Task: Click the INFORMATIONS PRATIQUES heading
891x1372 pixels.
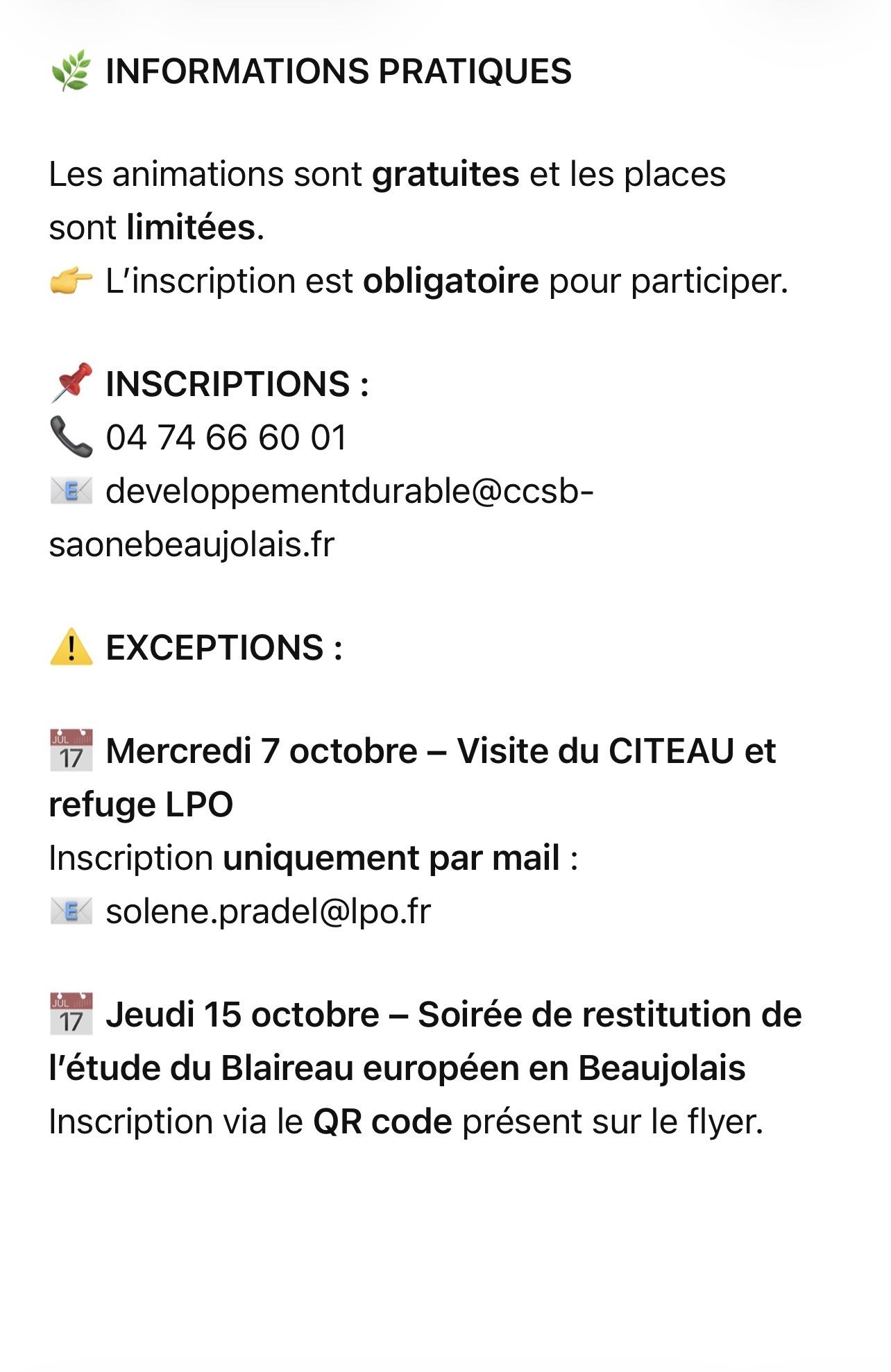Action: 339,71
